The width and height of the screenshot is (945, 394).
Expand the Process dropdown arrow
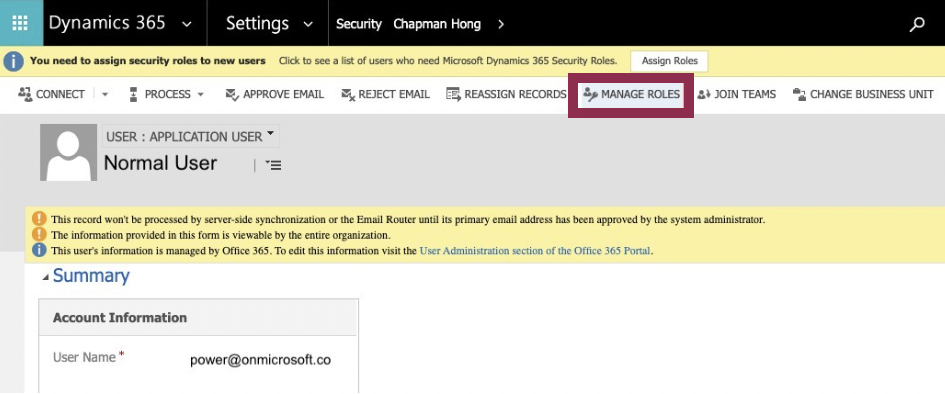click(x=201, y=95)
